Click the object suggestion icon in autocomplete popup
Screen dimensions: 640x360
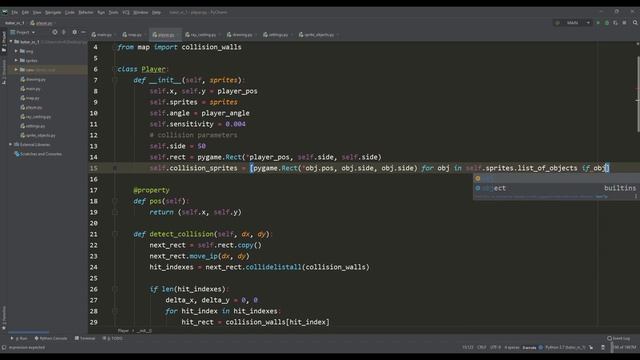[x=478, y=188]
